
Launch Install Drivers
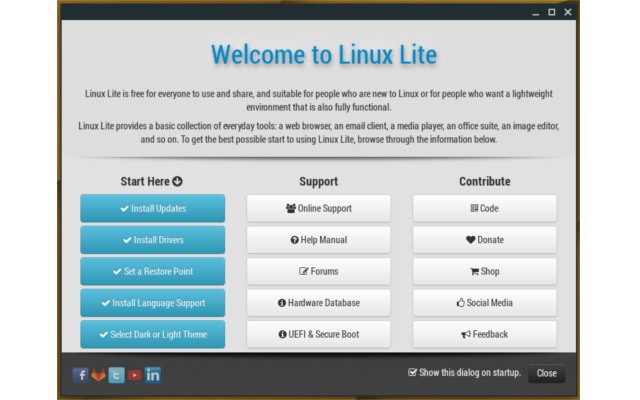[x=153, y=240]
